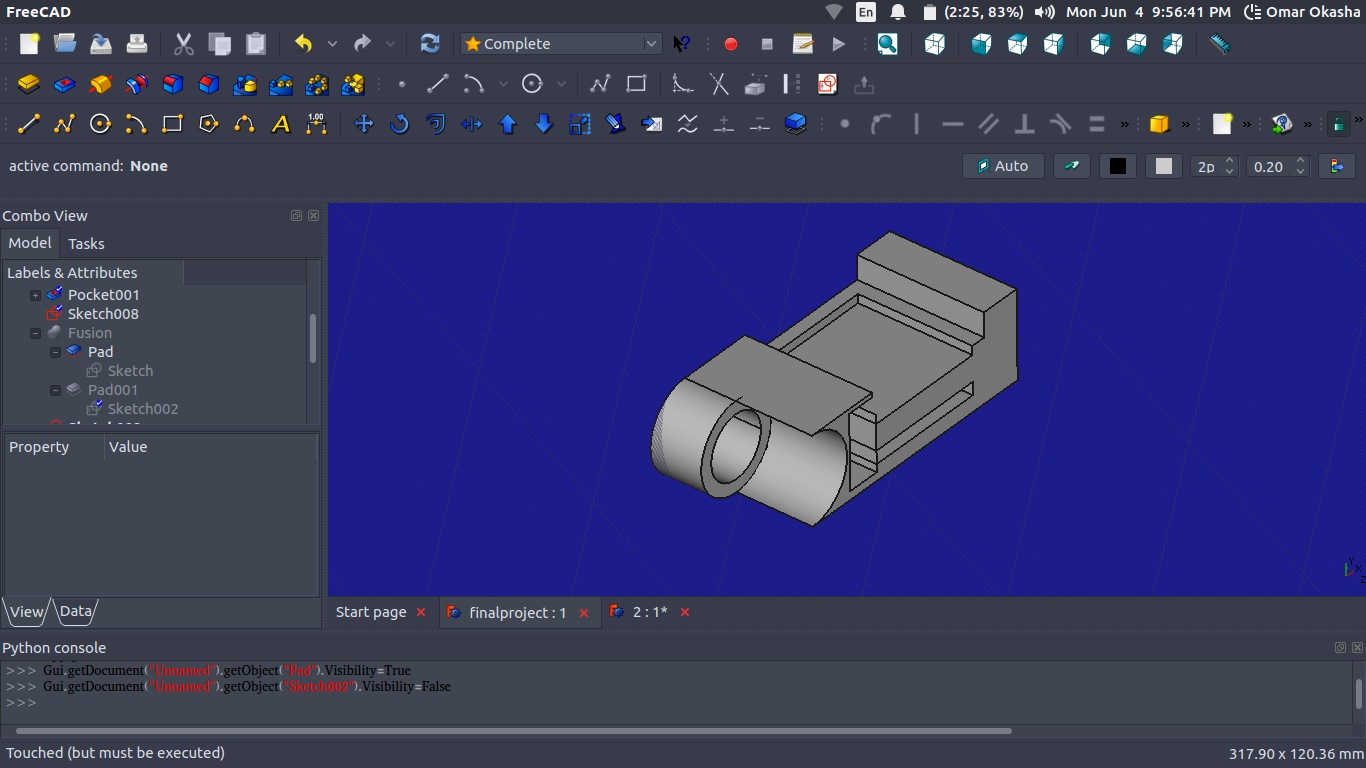Select the Groove feature tool
The height and width of the screenshot is (768, 1366).
[x=137, y=84]
